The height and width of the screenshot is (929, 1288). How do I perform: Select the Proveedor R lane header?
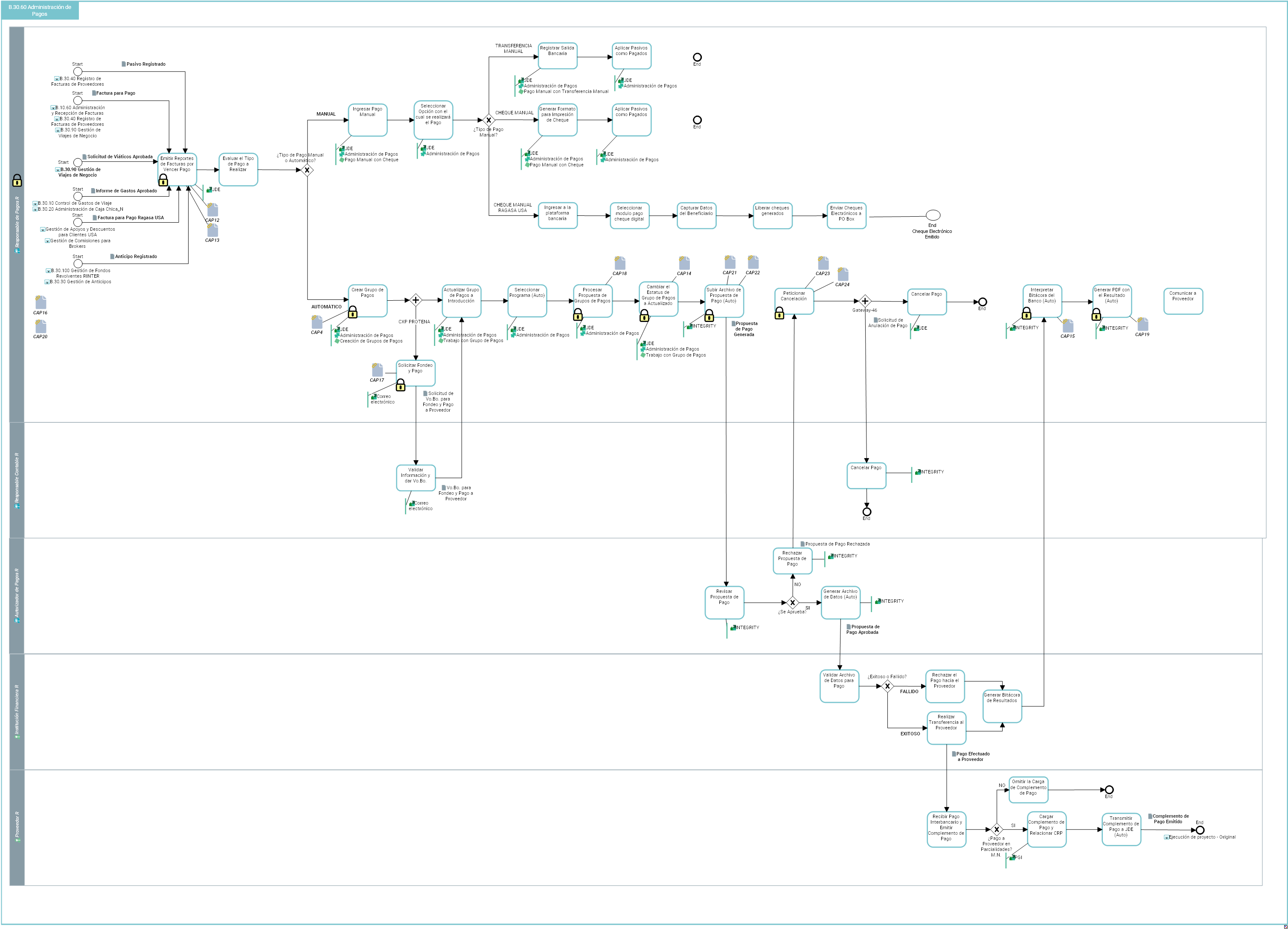tap(17, 827)
